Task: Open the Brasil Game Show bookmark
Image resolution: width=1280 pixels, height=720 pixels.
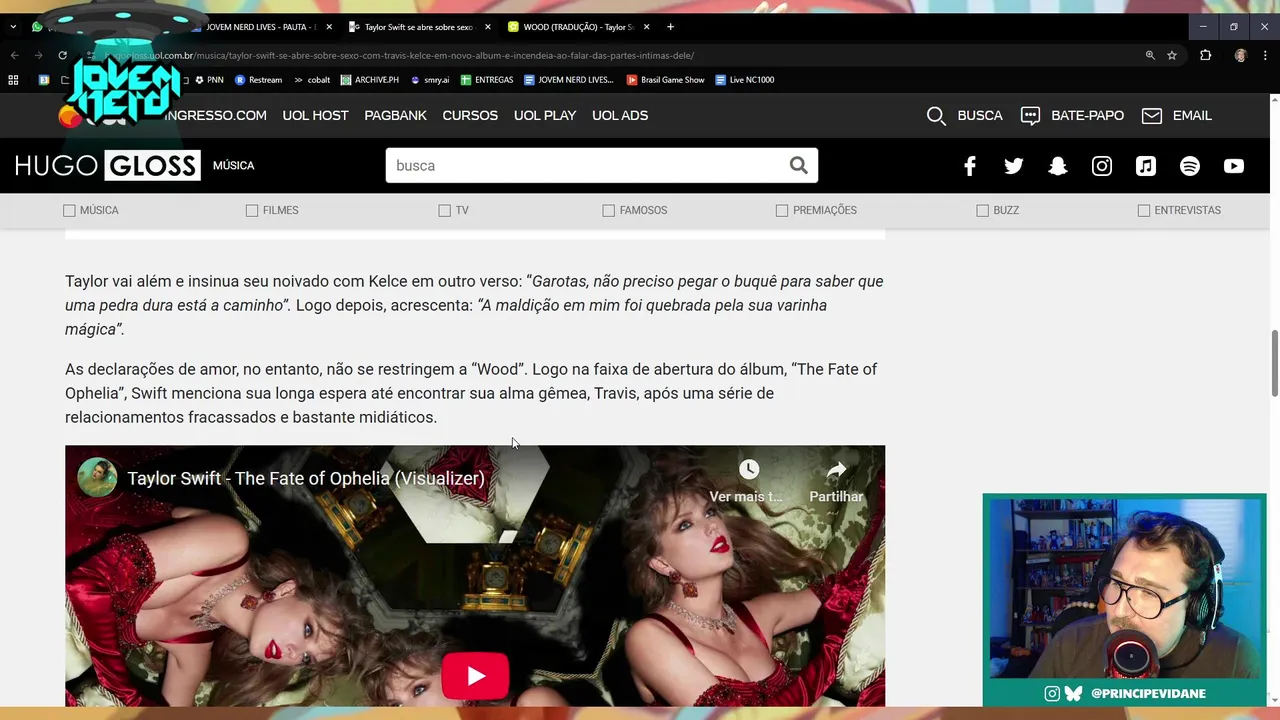Action: pos(666,80)
